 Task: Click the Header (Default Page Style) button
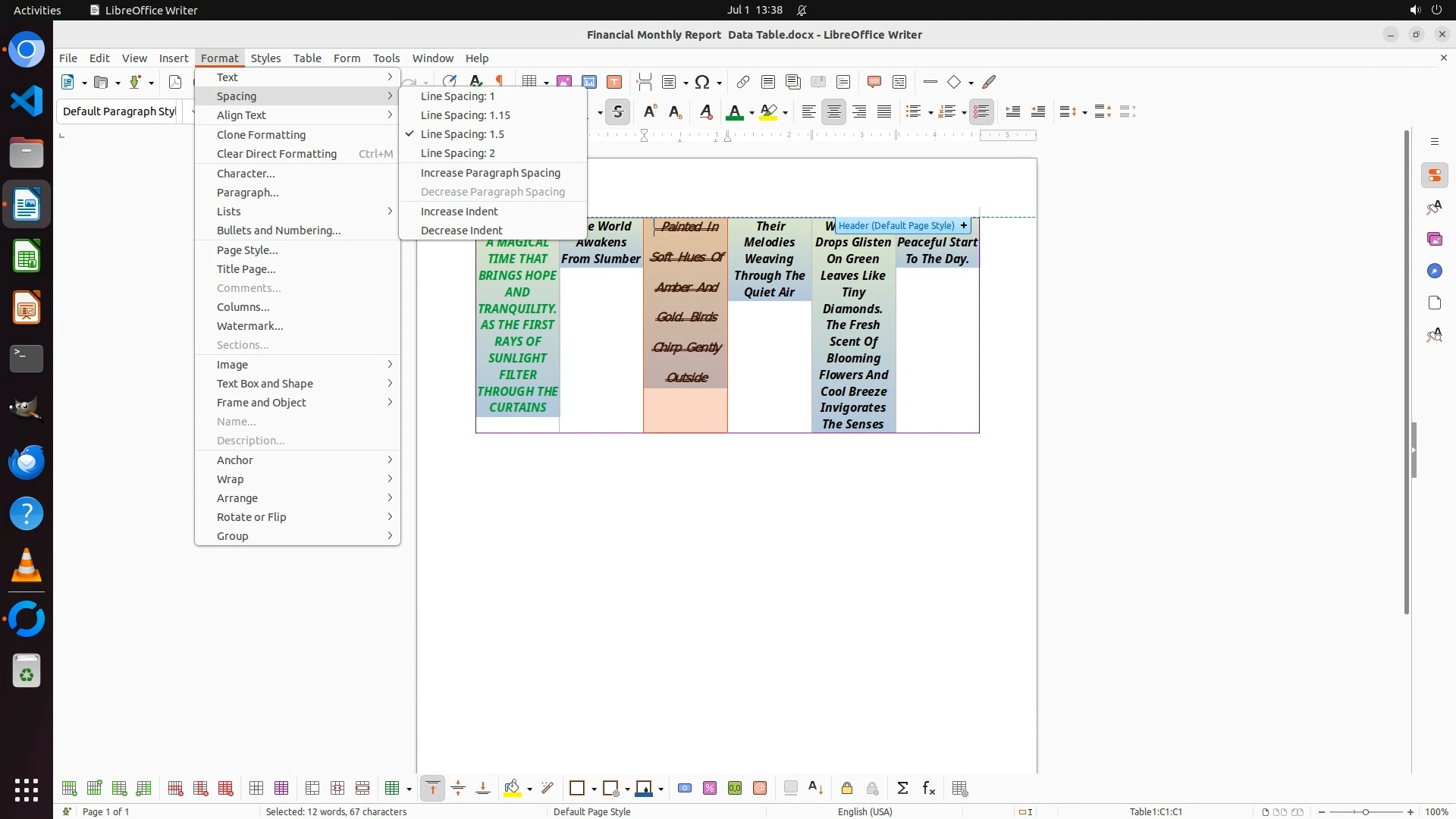point(896,226)
